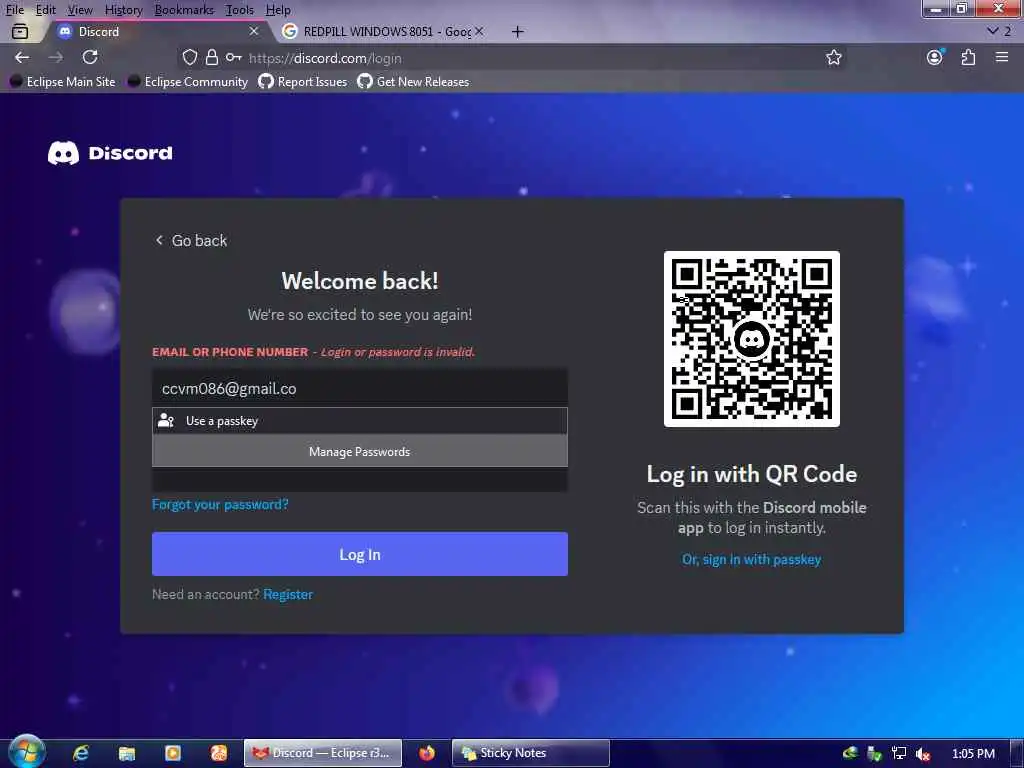Open the extensions puzzle icon

[968, 57]
